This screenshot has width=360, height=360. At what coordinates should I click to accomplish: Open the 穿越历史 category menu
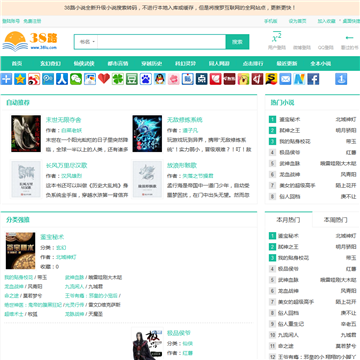click(x=152, y=64)
